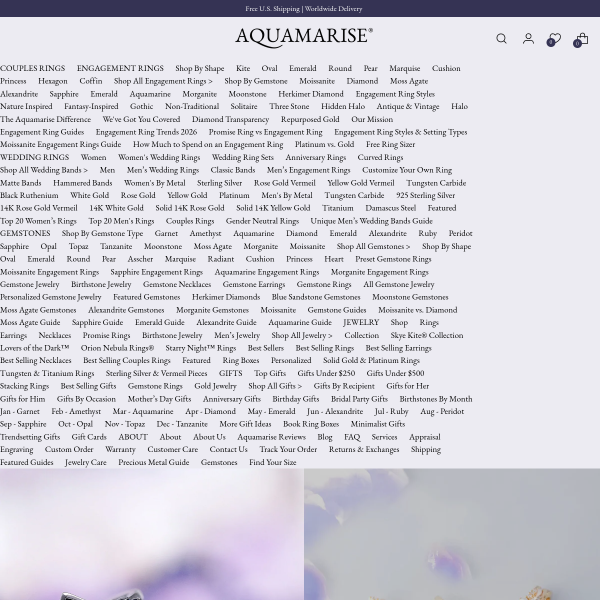The image size is (600, 600).
Task: Open the GEMSTONES menu
Action: pyautogui.click(x=25, y=233)
